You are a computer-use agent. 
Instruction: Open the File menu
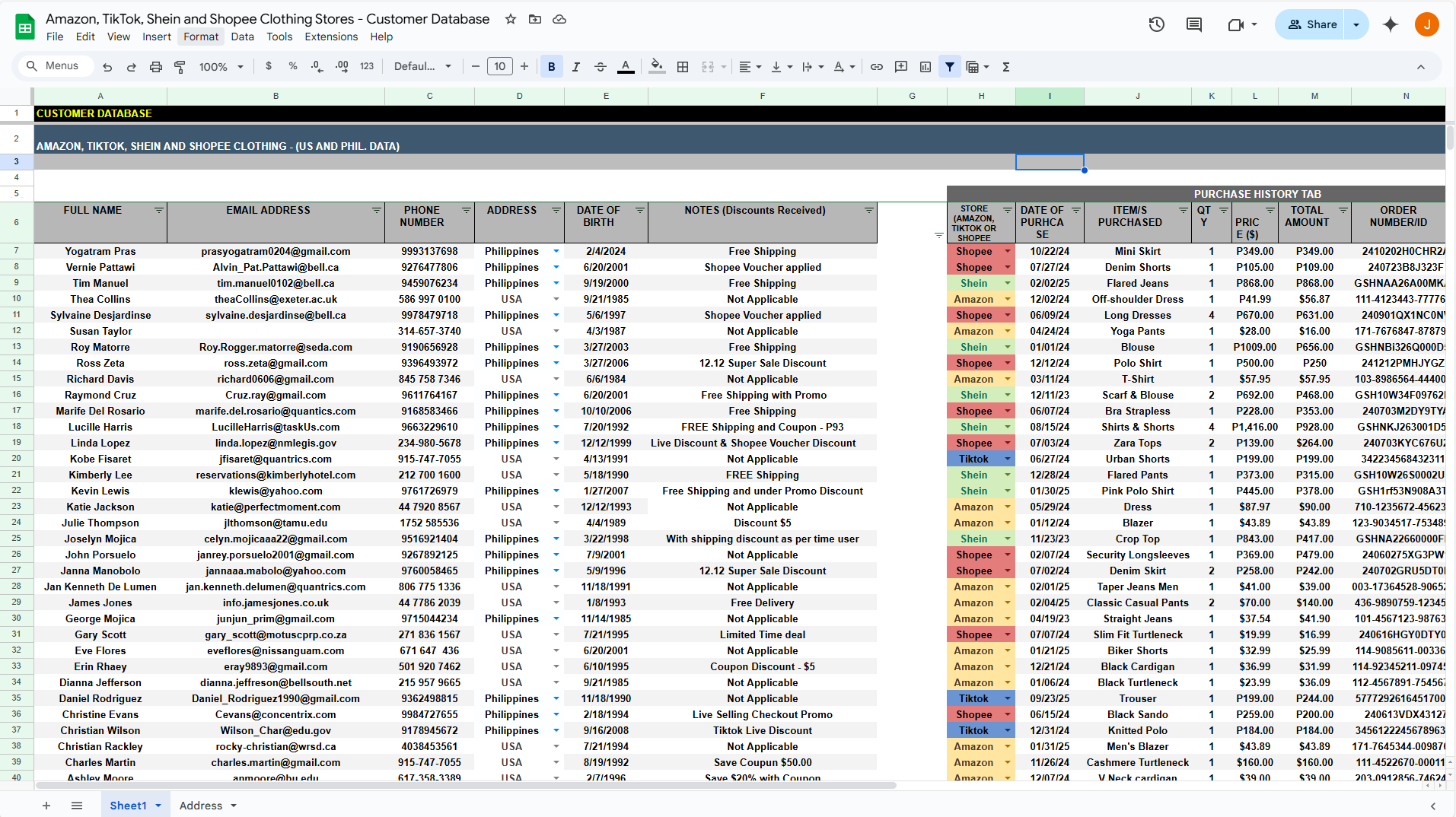coord(55,37)
